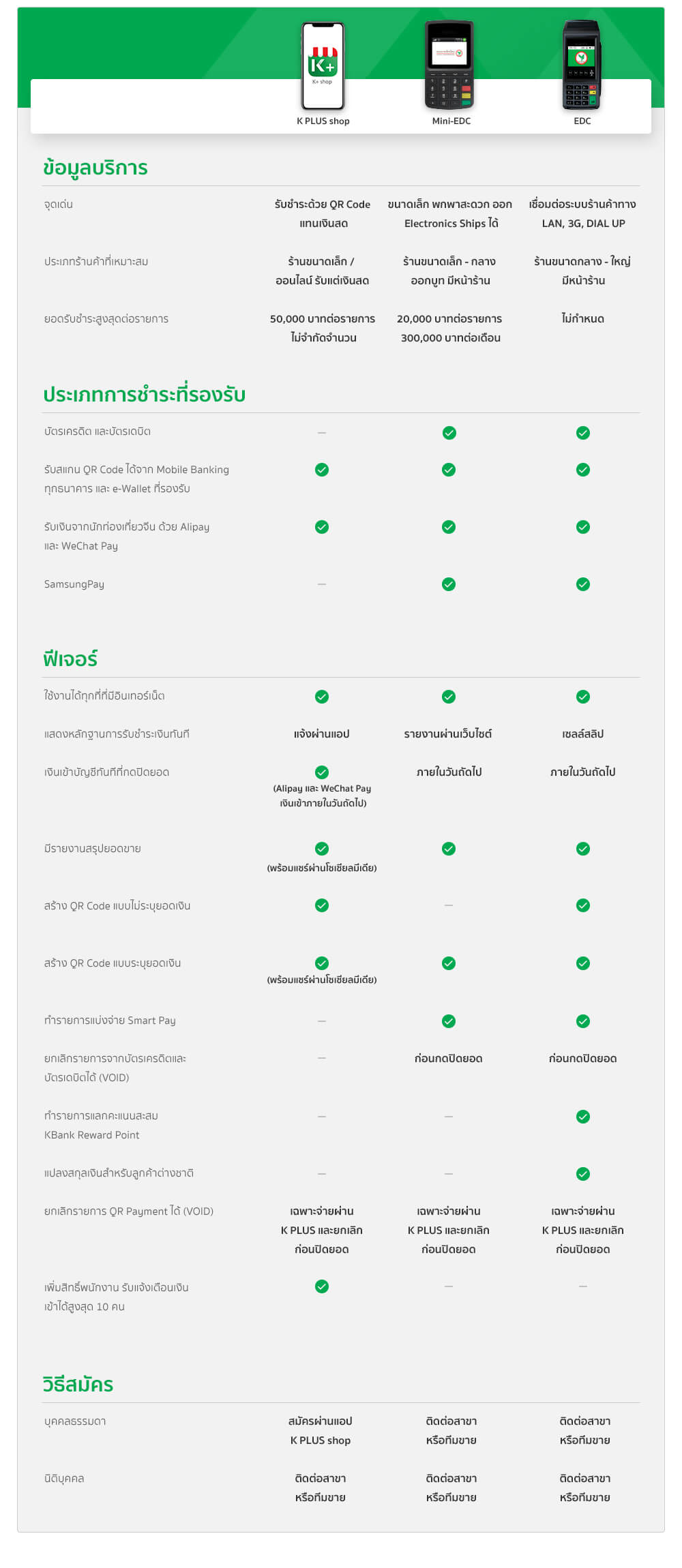Click Mini-EDC credit and debit card checkmark
682x1568 pixels.
tap(449, 433)
